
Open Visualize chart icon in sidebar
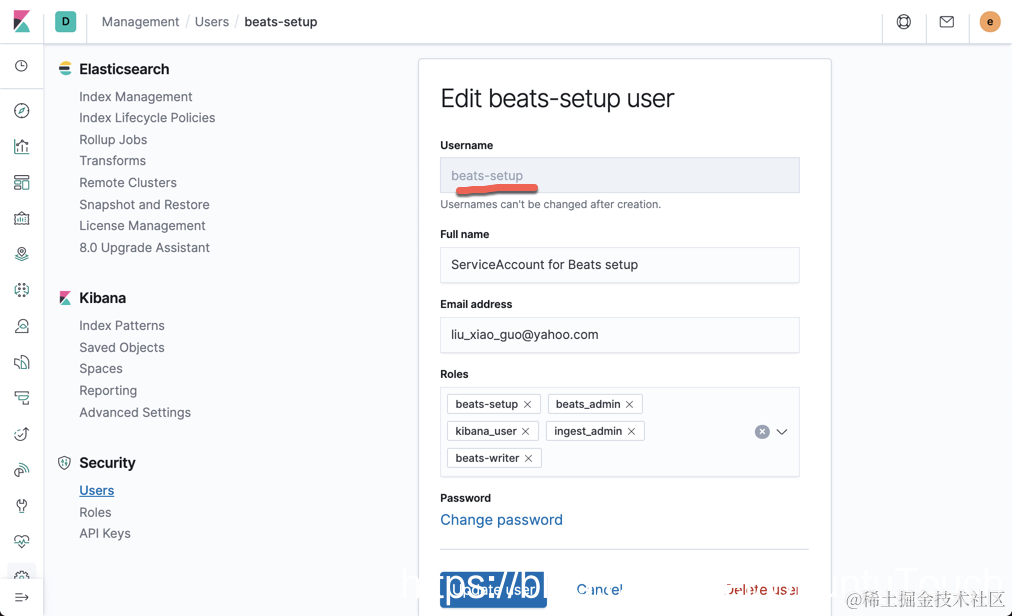tap(21, 147)
